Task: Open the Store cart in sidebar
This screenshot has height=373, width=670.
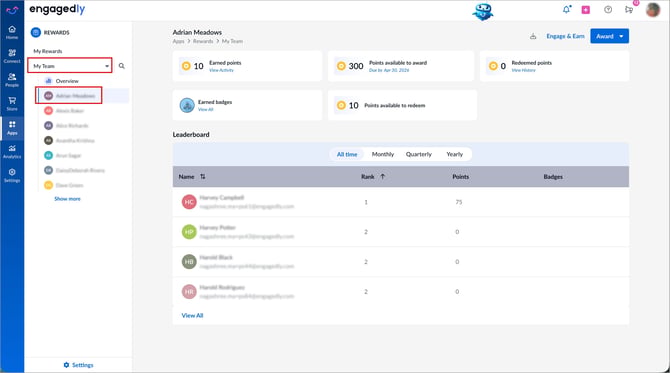Action: 12,104
